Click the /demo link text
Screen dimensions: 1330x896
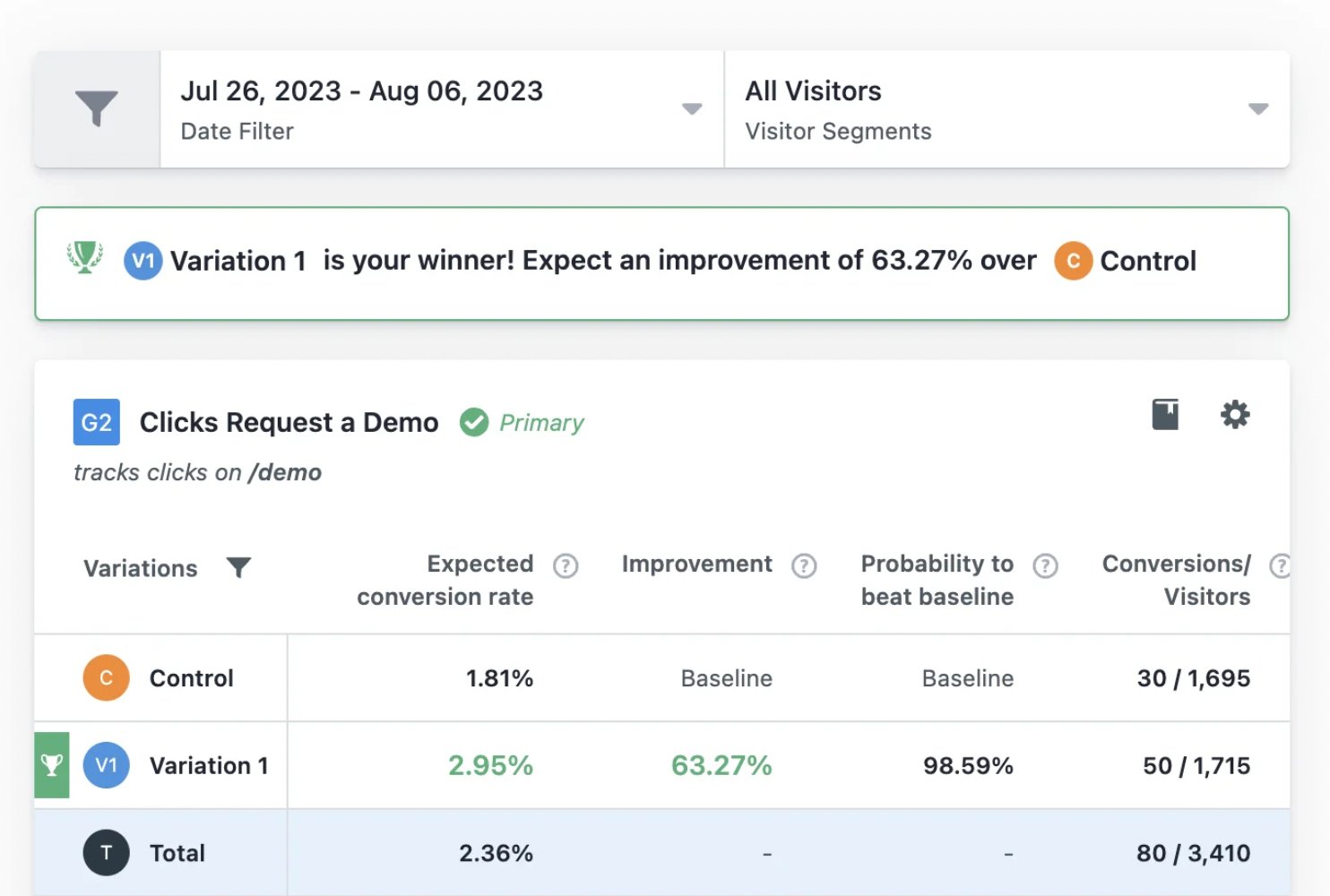[285, 472]
